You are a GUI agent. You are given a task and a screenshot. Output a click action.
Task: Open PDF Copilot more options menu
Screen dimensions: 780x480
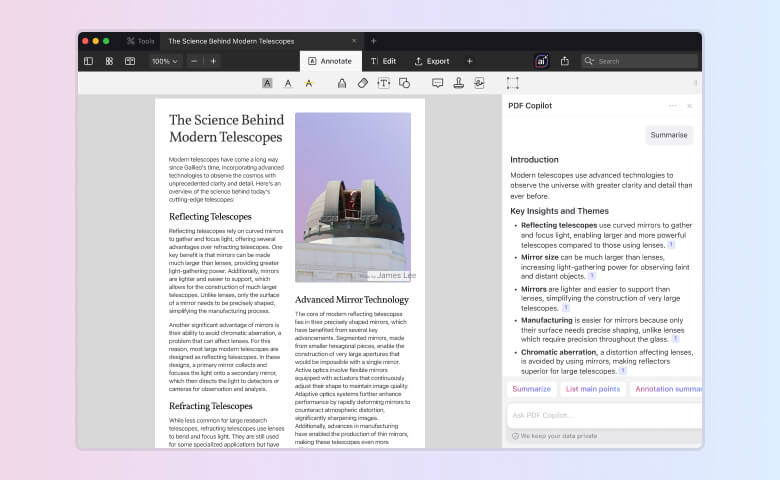pyautogui.click(x=672, y=105)
